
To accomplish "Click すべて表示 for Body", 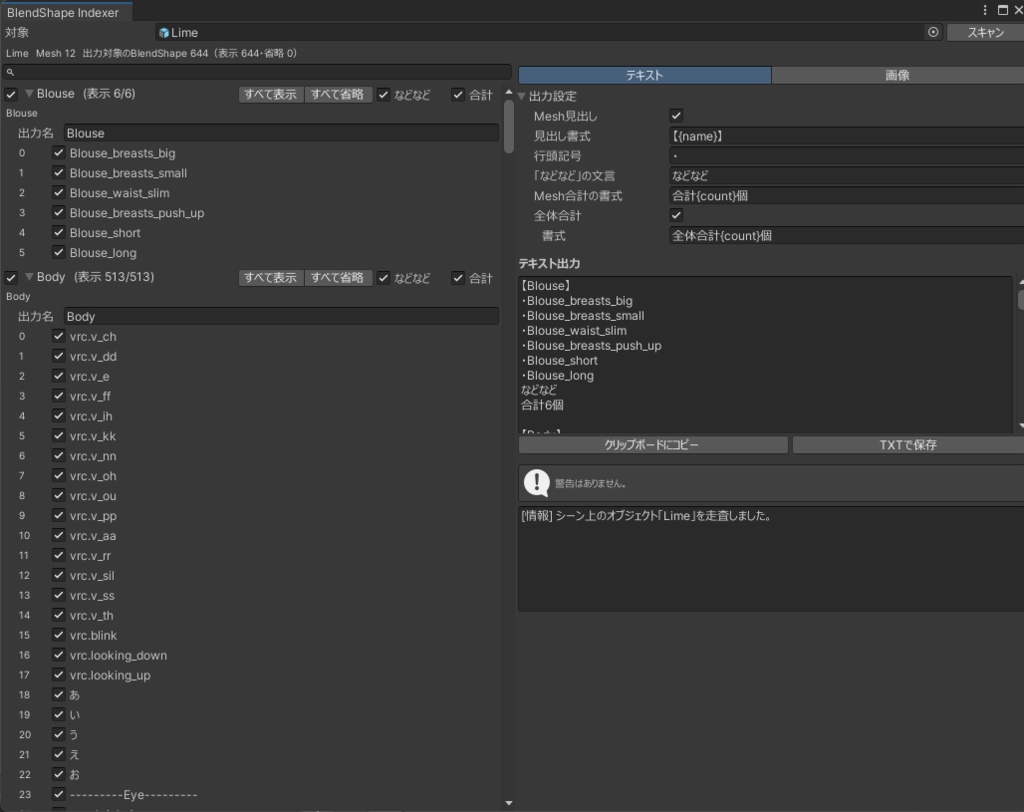I will click(270, 278).
